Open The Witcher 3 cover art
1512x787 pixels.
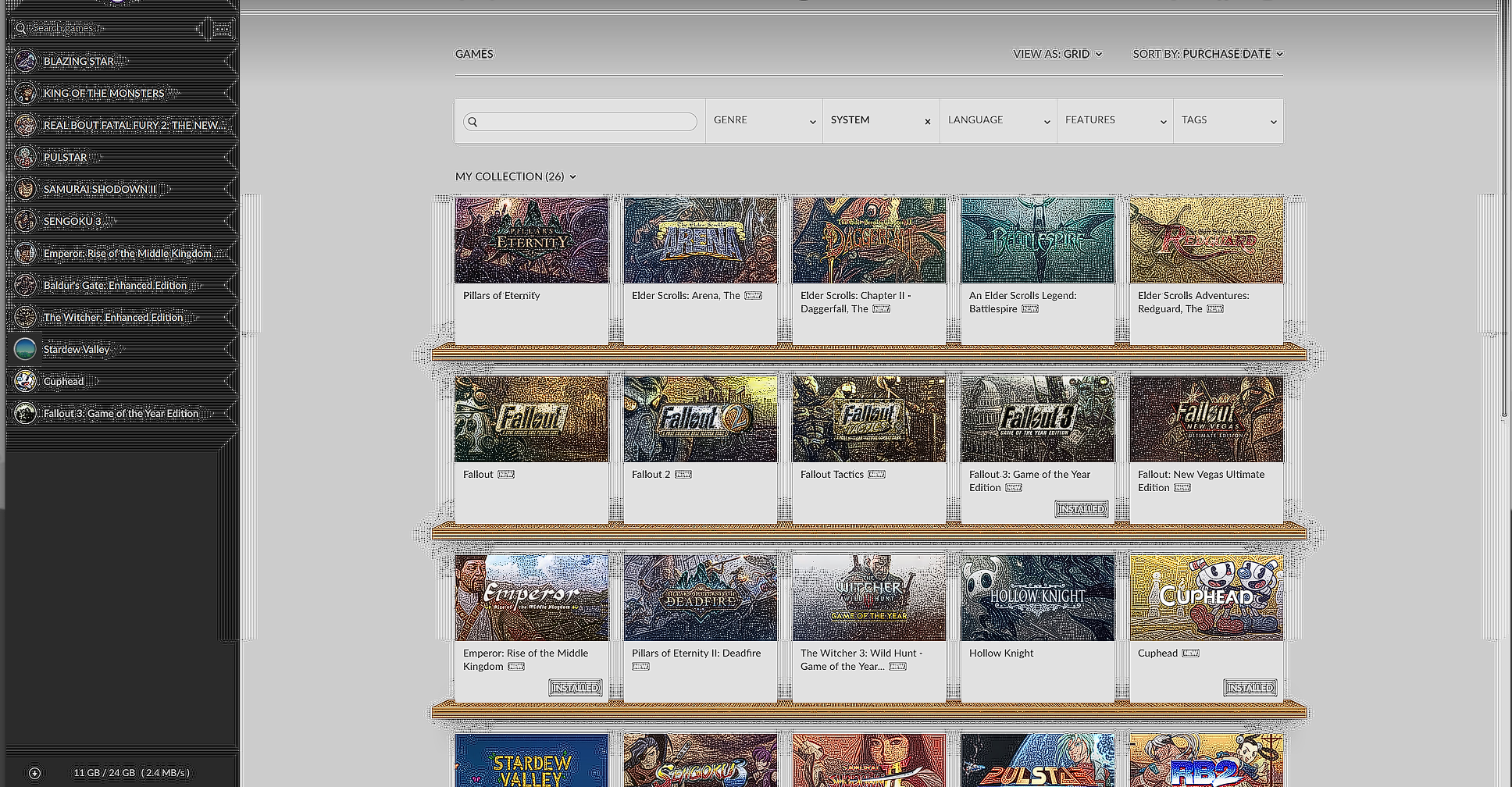[x=869, y=598]
